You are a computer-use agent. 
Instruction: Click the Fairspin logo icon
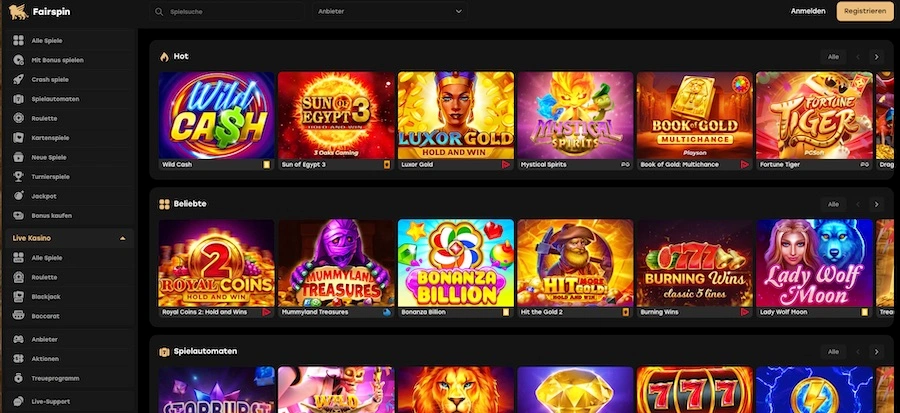[x=18, y=11]
